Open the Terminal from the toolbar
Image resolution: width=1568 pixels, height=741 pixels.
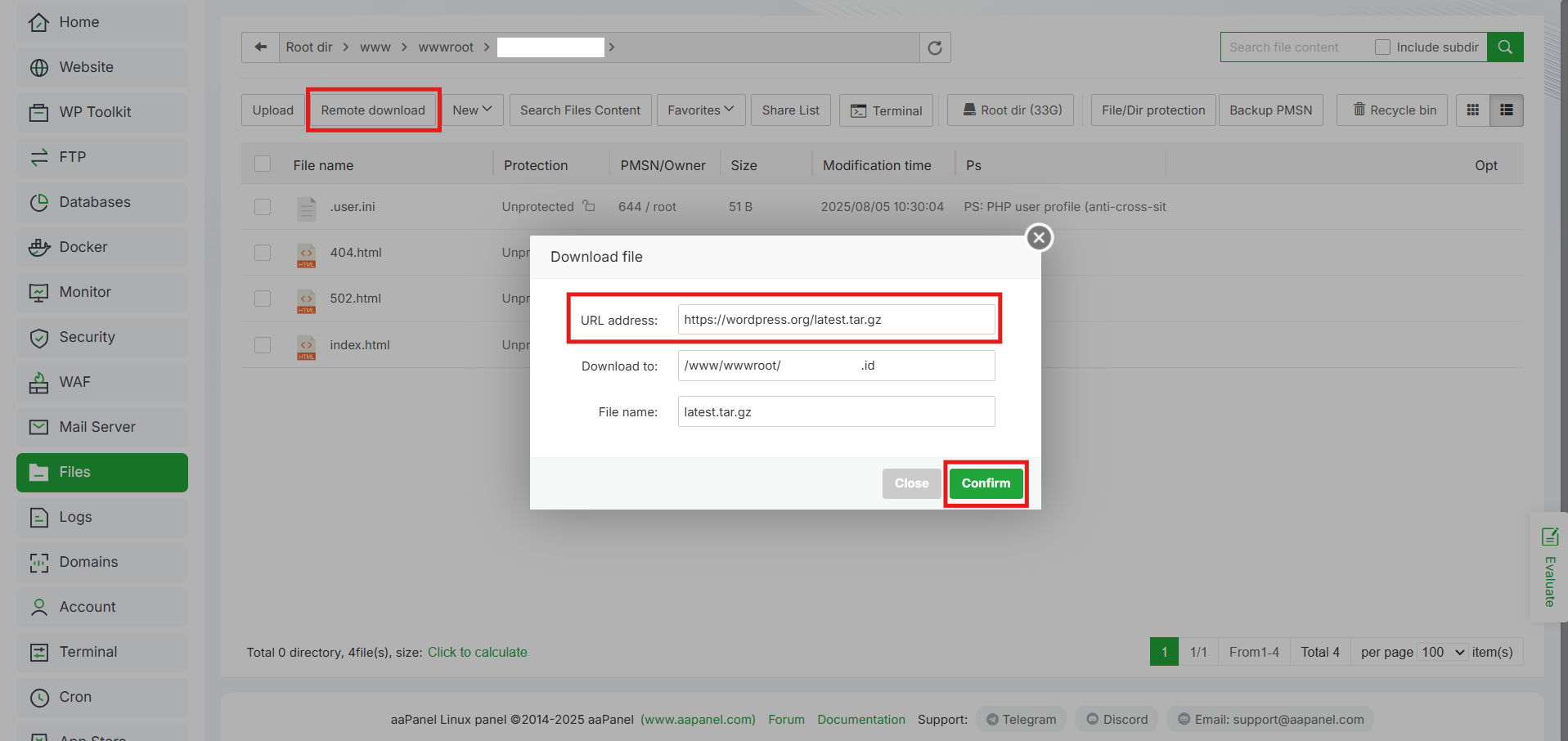(x=886, y=110)
